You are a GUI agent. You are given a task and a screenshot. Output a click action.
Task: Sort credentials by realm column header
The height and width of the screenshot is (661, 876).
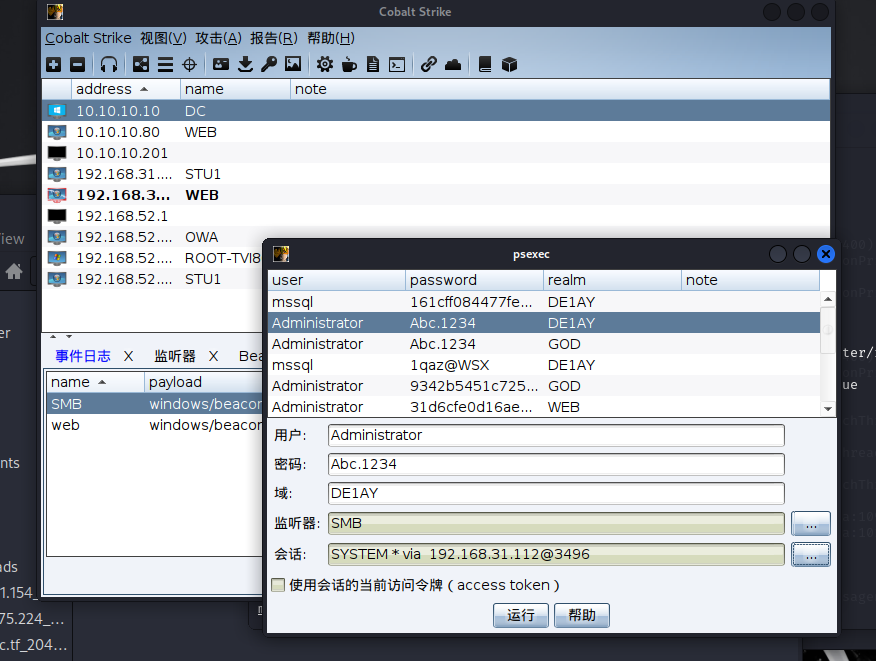tap(612, 280)
